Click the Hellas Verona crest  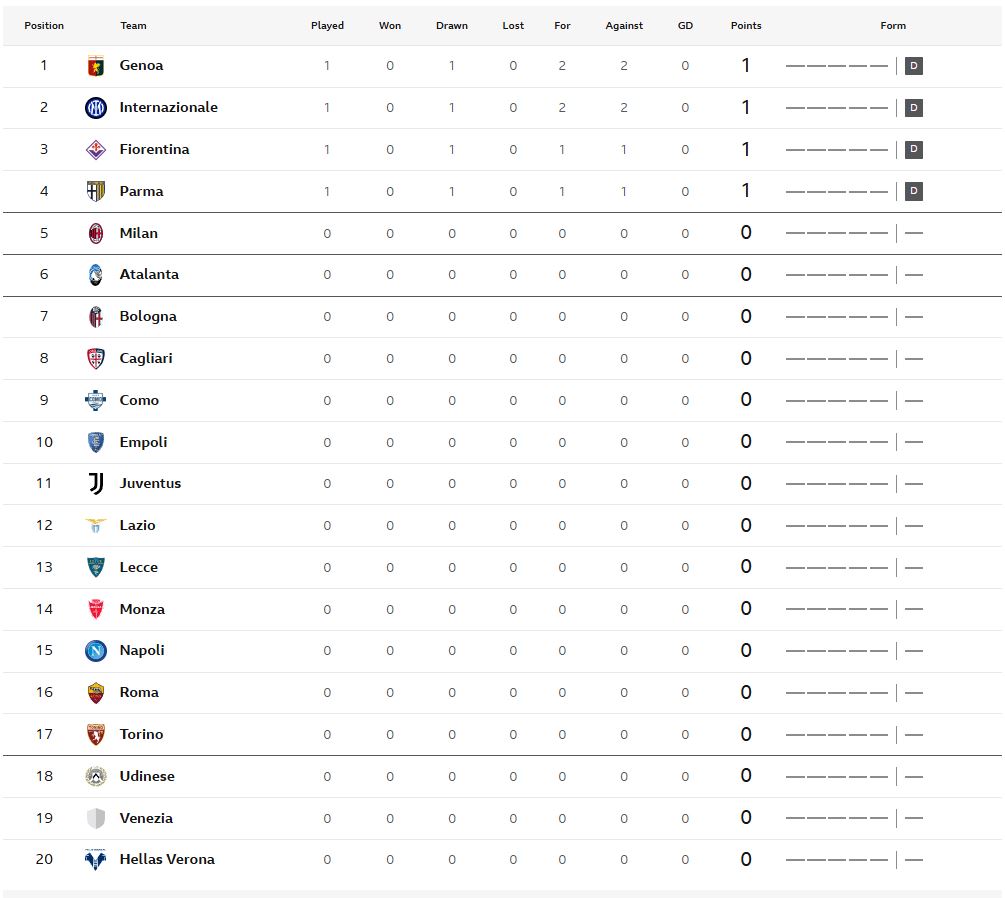[96, 860]
